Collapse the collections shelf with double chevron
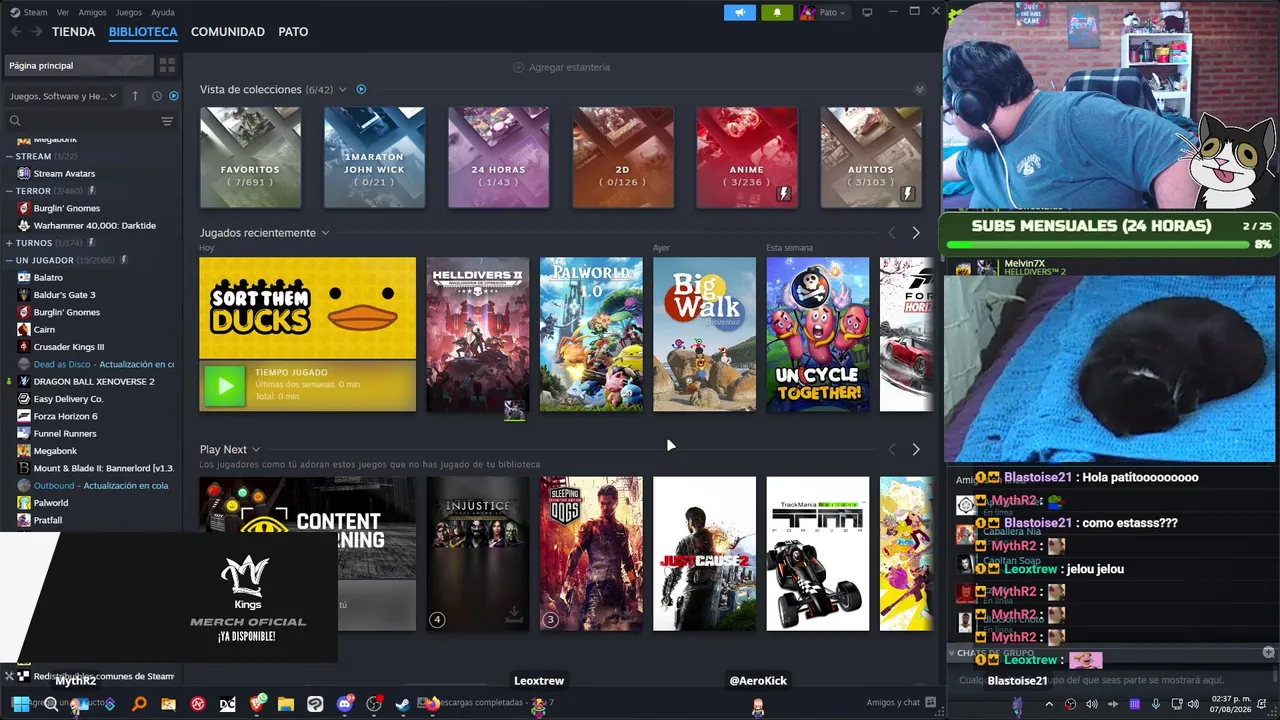Screen dimensions: 1280x720 919,90
